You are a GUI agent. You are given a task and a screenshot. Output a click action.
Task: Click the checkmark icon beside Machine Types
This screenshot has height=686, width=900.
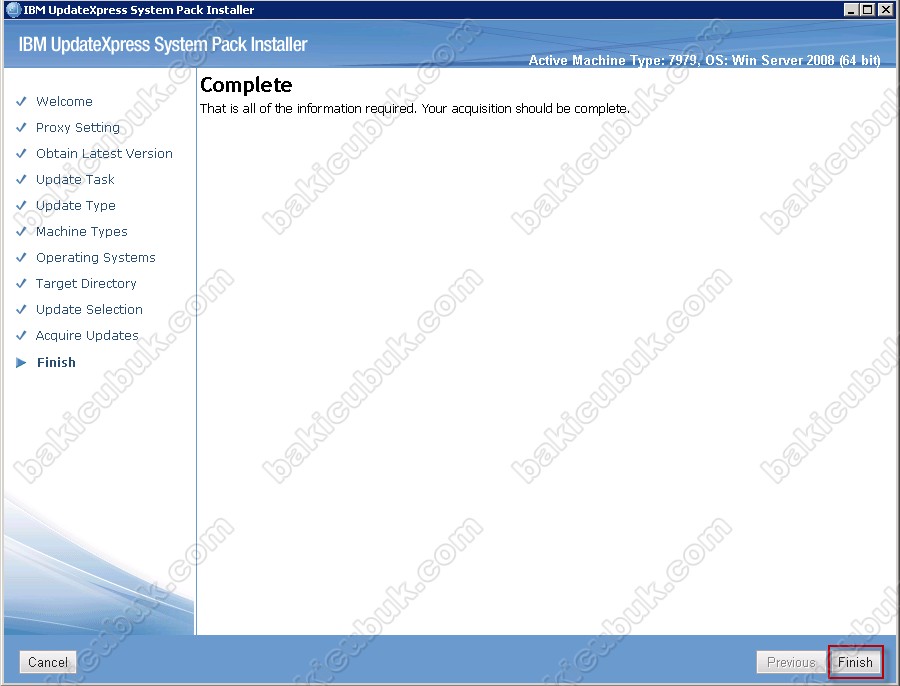point(21,231)
